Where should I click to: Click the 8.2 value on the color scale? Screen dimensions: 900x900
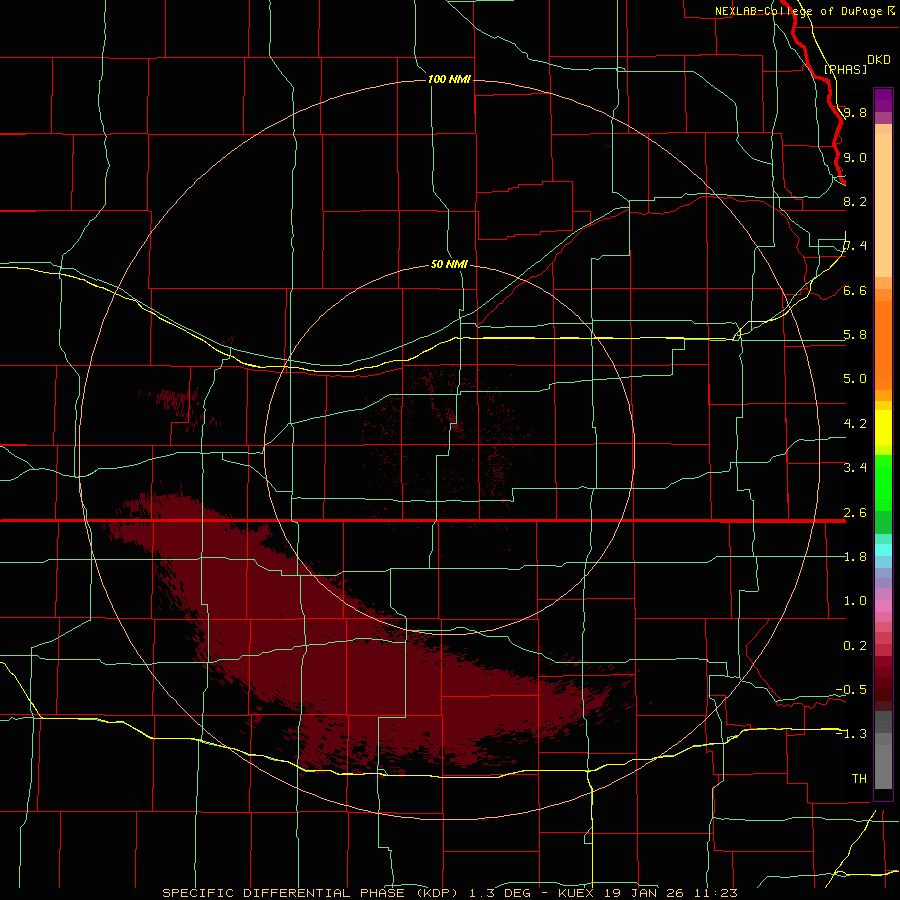tap(855, 201)
